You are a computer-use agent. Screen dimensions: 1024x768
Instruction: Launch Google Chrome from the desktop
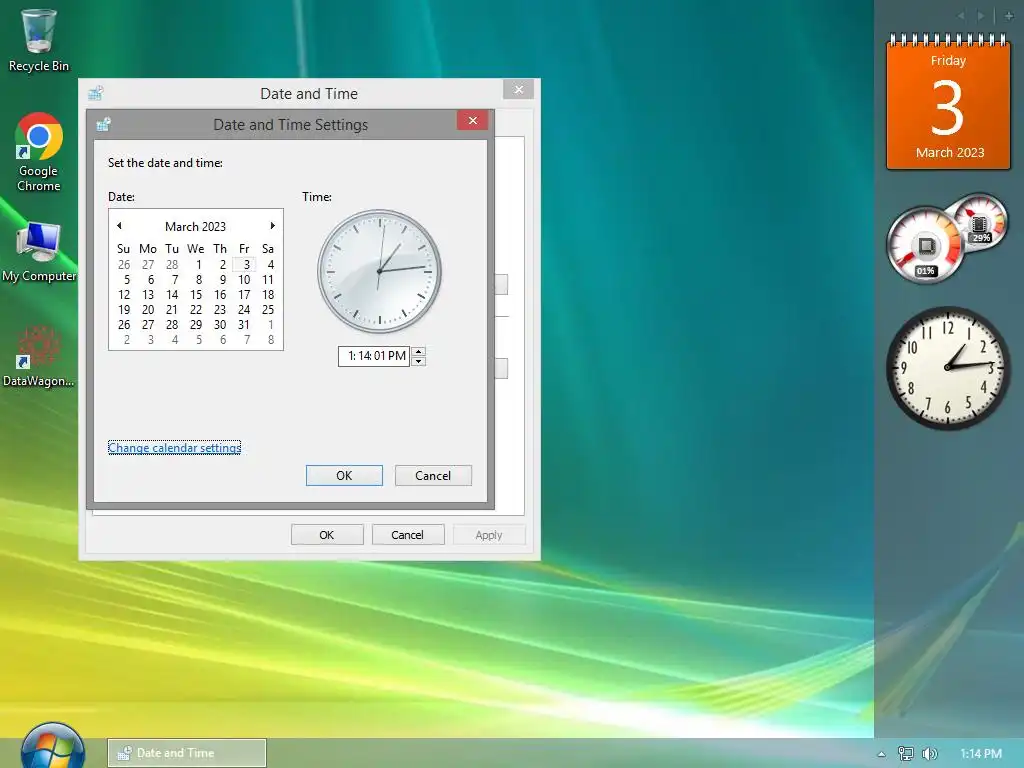[x=39, y=153]
